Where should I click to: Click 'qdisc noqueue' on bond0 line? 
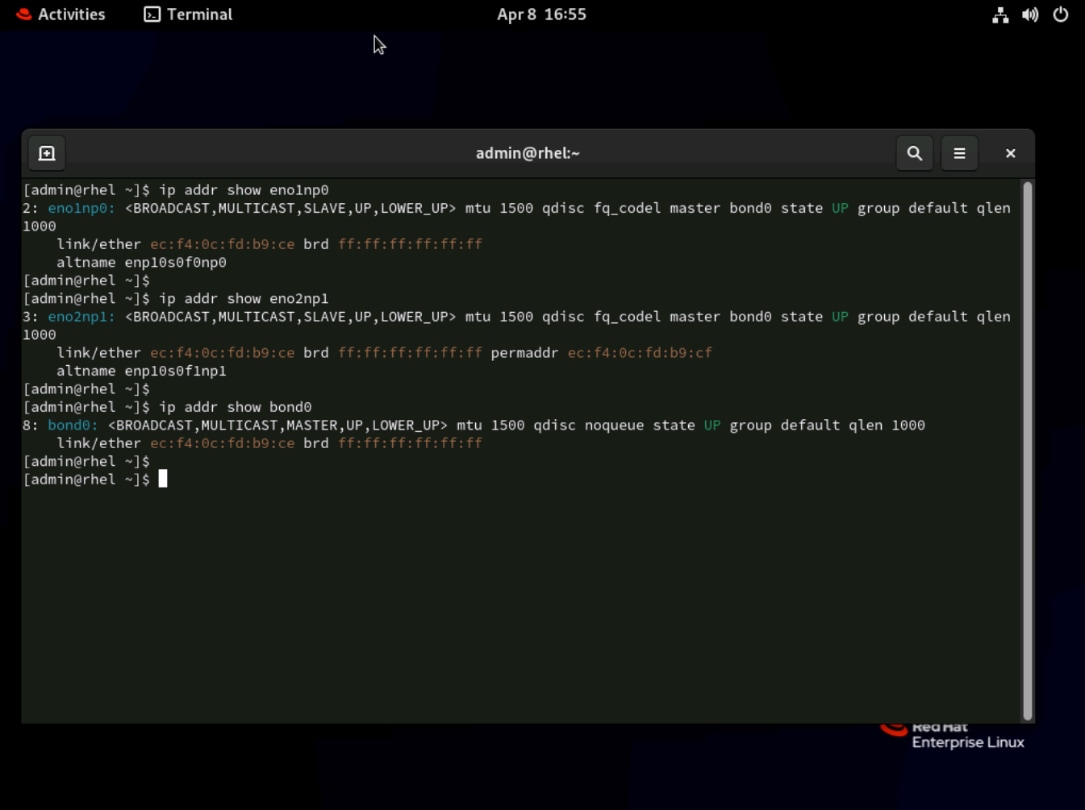[x=589, y=425]
